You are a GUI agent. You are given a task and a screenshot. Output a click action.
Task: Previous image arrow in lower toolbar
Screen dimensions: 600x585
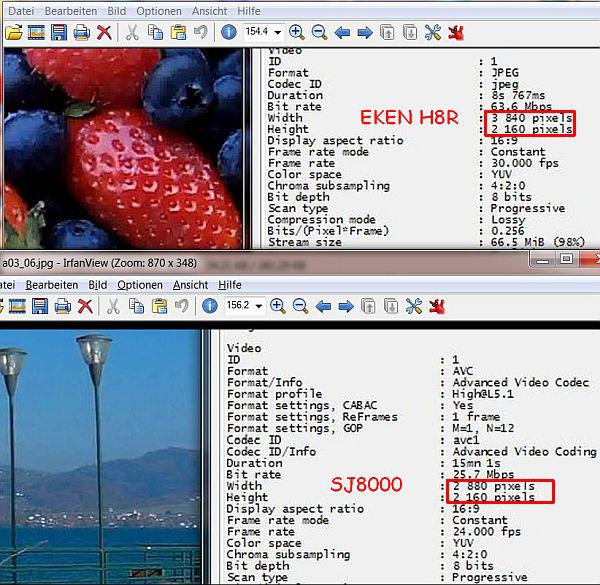pyautogui.click(x=323, y=306)
